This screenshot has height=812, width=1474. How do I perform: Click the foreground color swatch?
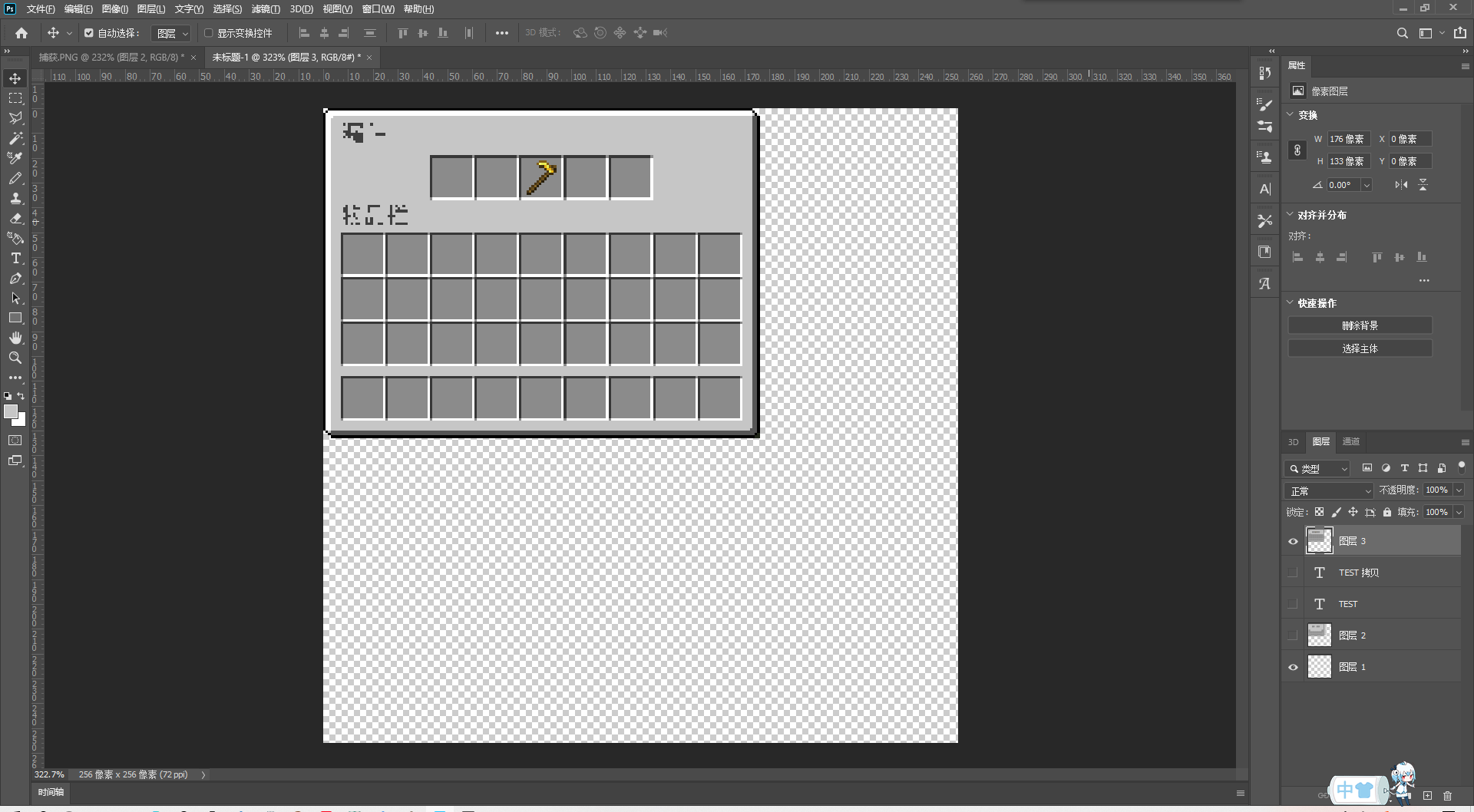point(11,411)
